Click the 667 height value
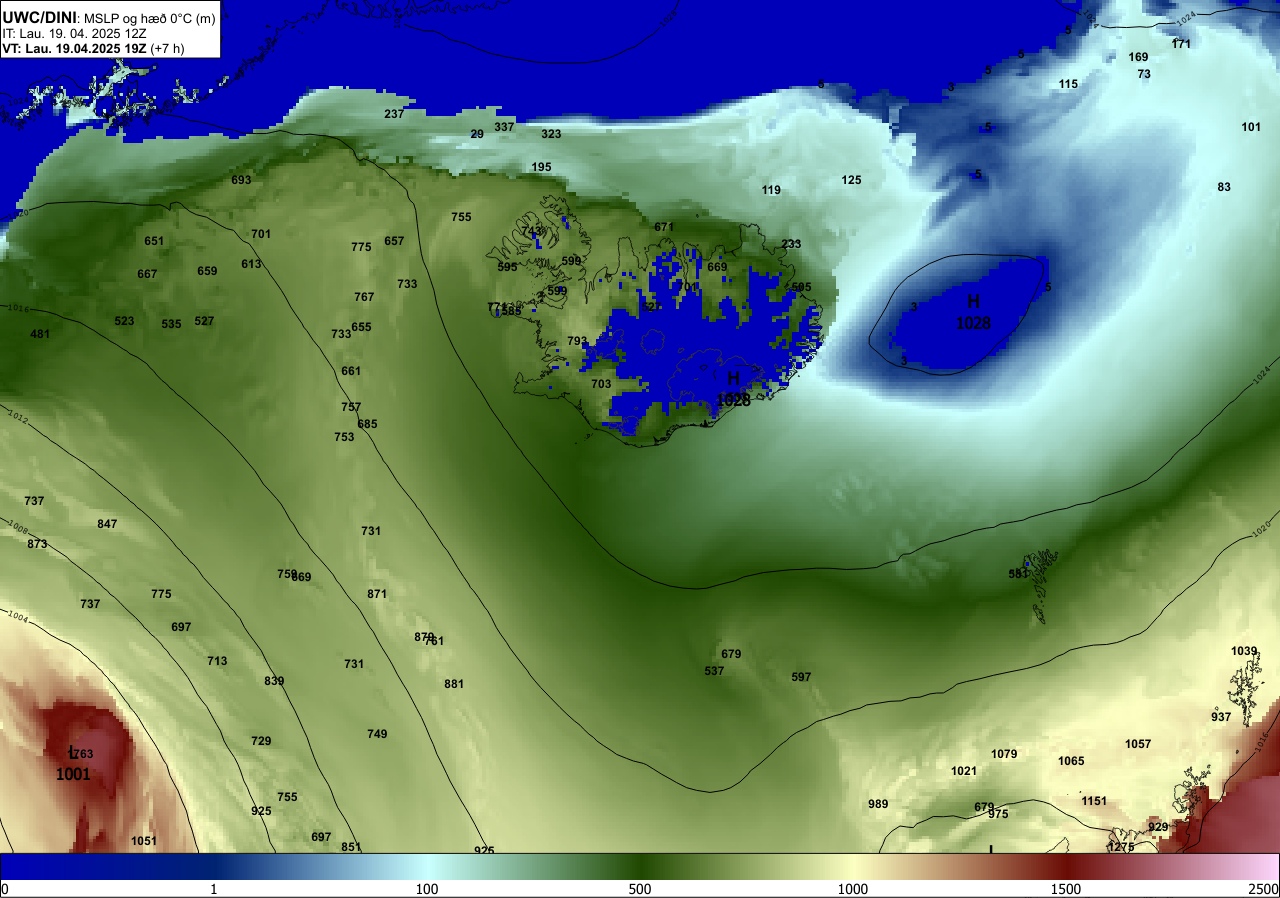Viewport: 1280px width, 898px height. [147, 274]
